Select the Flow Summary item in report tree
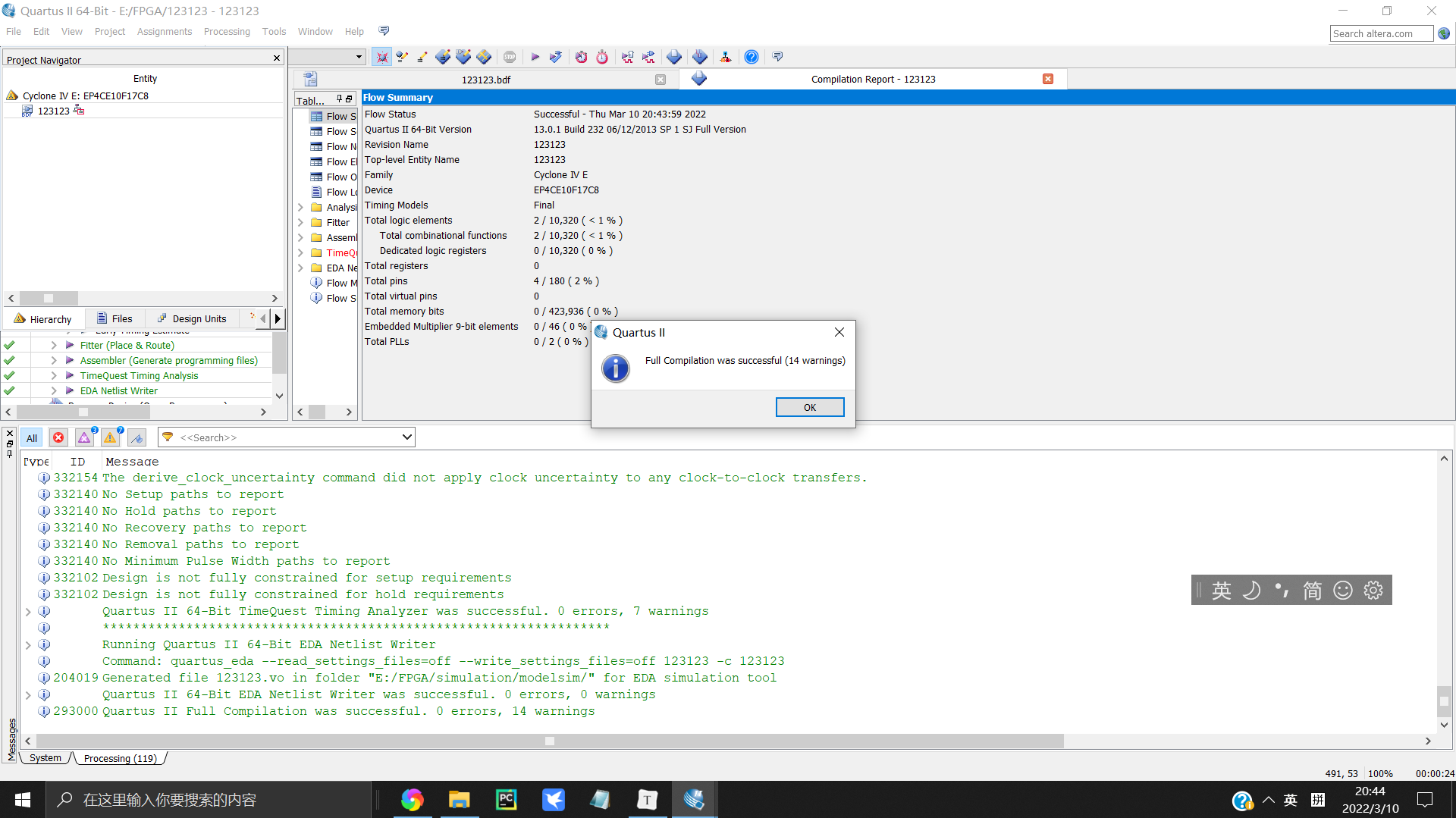 click(334, 116)
